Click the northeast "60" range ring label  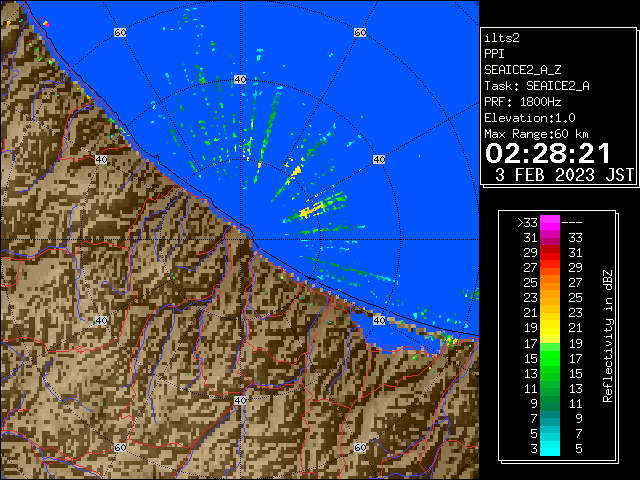360,32
